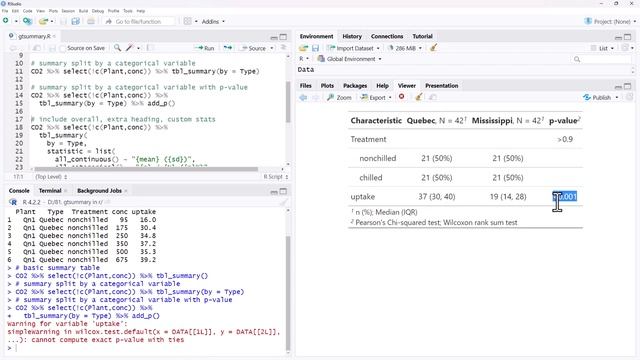Screen dimensions: 640x360
Task: Open the Addins dropdown
Action: (213, 21)
